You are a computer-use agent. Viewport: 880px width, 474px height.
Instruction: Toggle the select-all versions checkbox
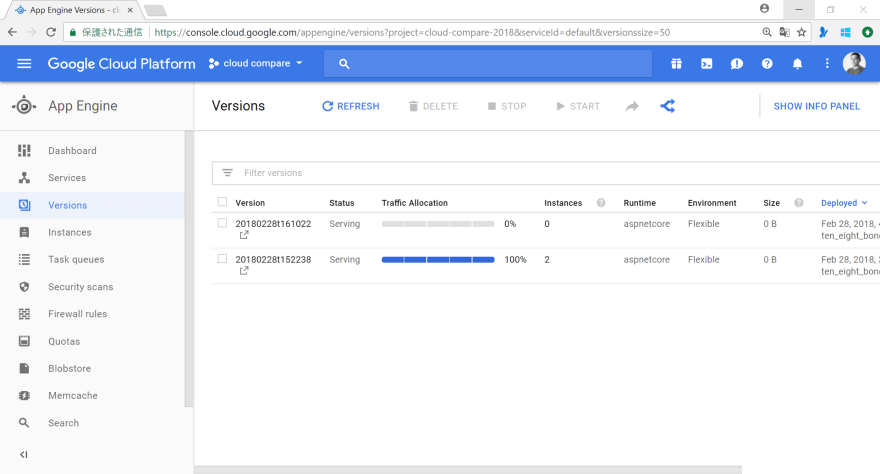[222, 202]
